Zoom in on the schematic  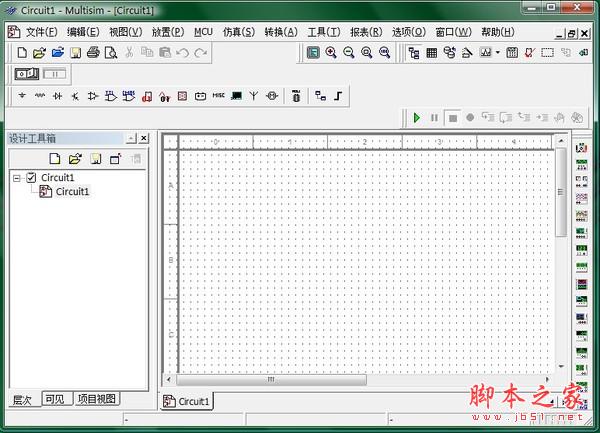[331, 52]
